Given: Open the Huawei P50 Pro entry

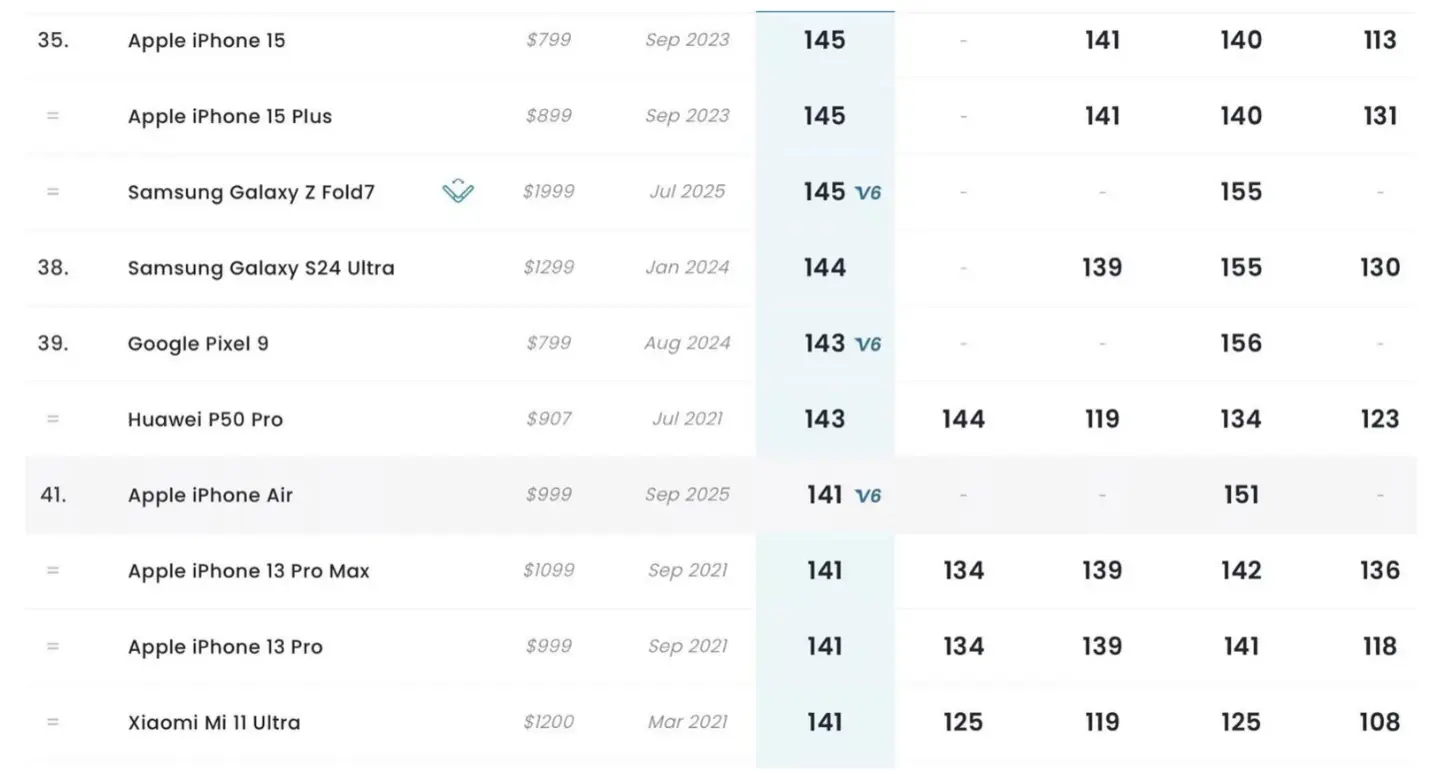Looking at the screenshot, I should click(x=205, y=420).
